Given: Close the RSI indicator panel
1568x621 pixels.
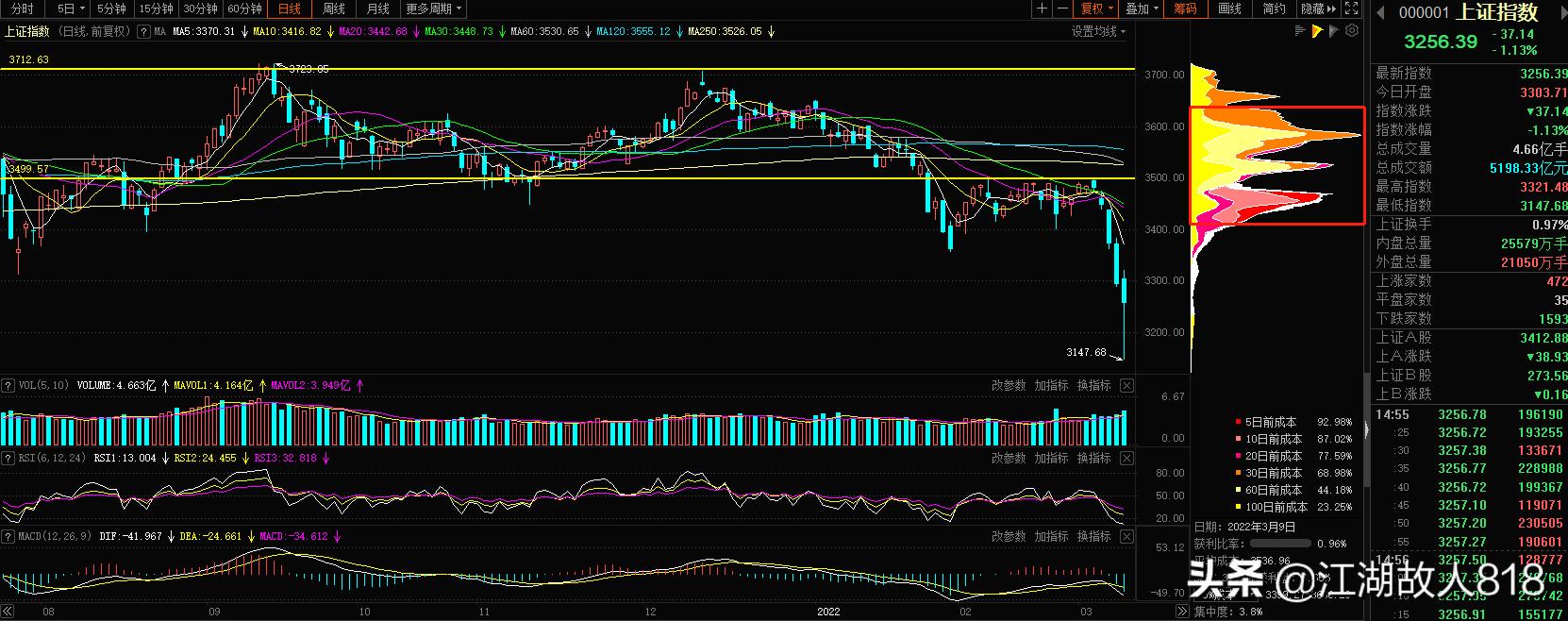Looking at the screenshot, I should (1126, 458).
